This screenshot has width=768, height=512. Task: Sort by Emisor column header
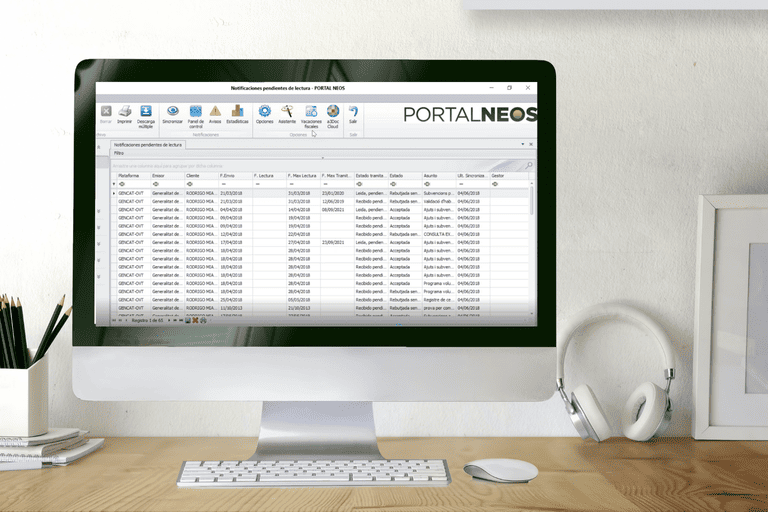point(167,175)
